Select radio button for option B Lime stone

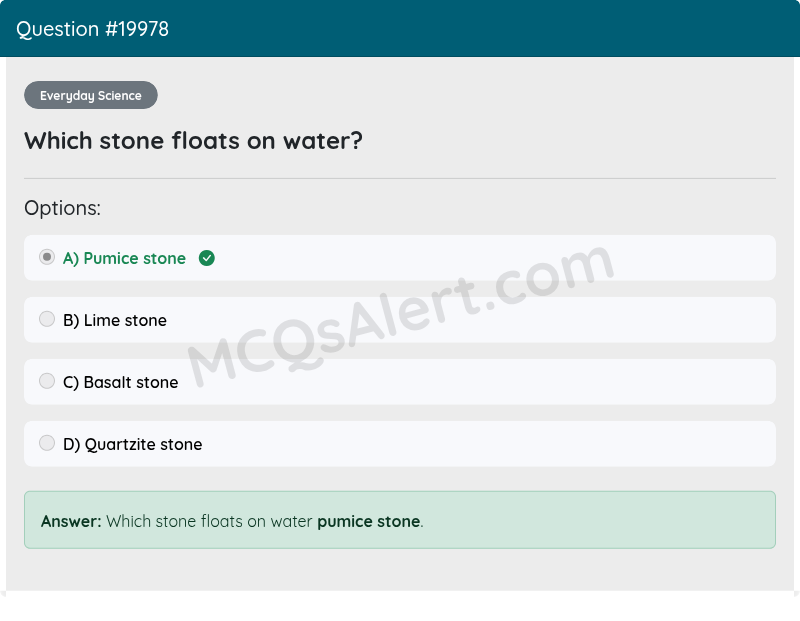tap(47, 319)
